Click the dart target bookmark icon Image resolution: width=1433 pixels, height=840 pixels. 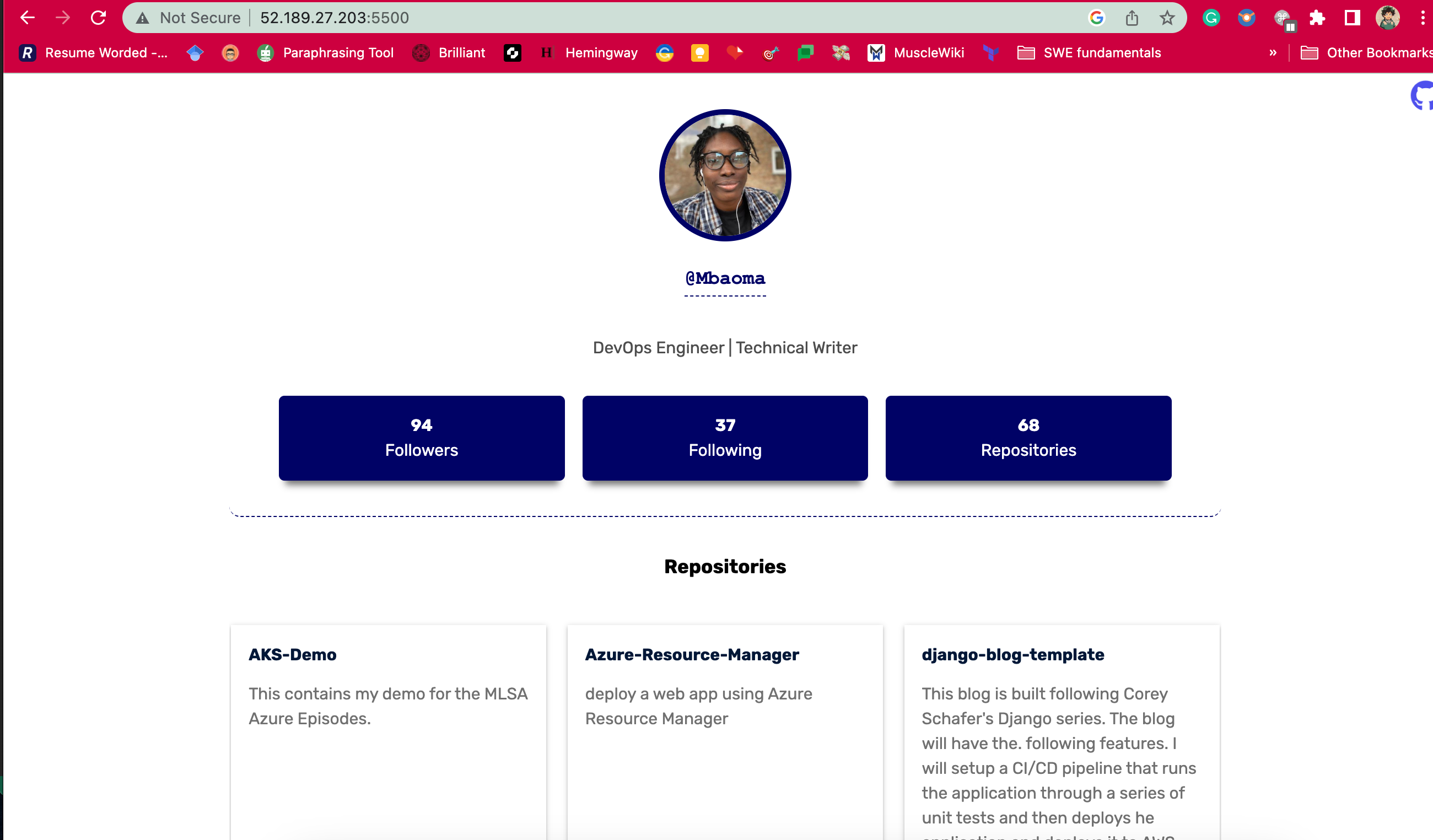coord(771,53)
